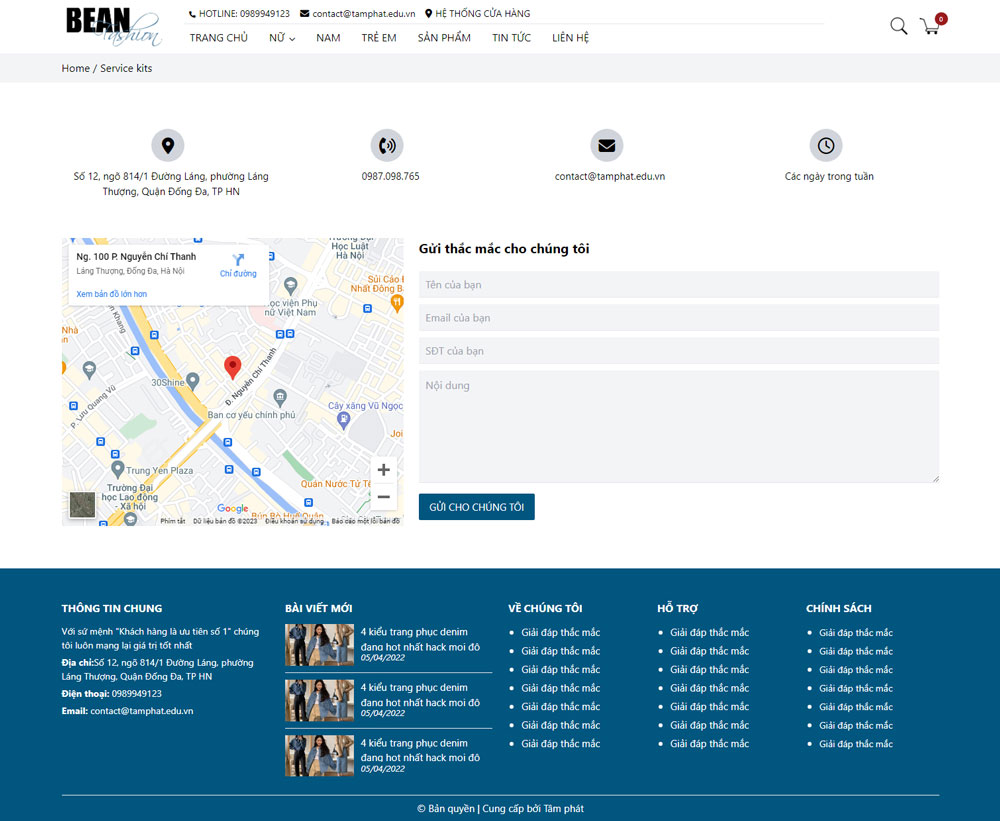Screen dimensions: 1000x821
Task: Click the Home breadcrumb link
Action: [x=75, y=68]
